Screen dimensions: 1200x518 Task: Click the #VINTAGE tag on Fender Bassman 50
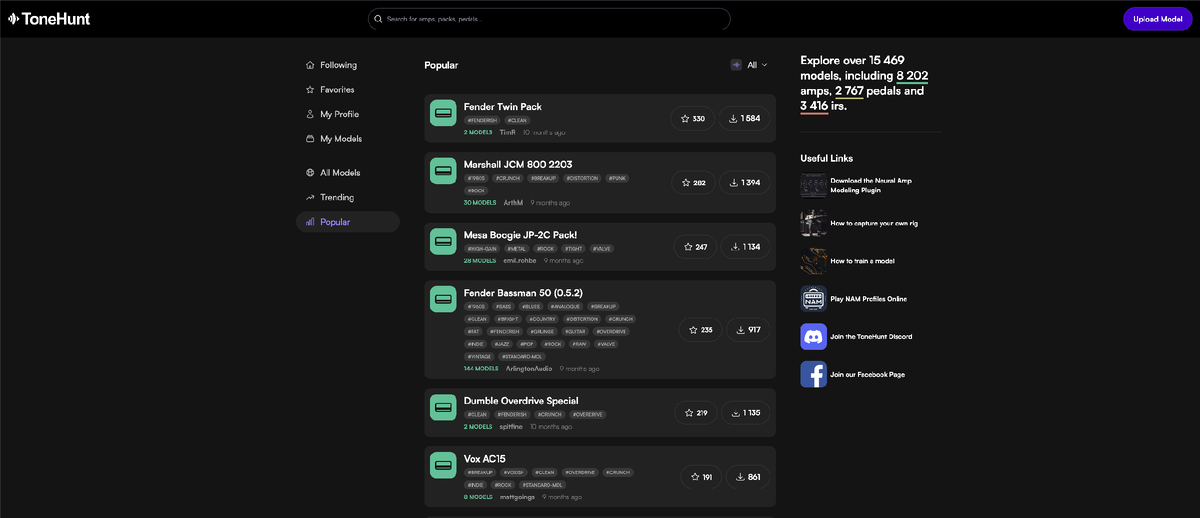pyautogui.click(x=479, y=356)
